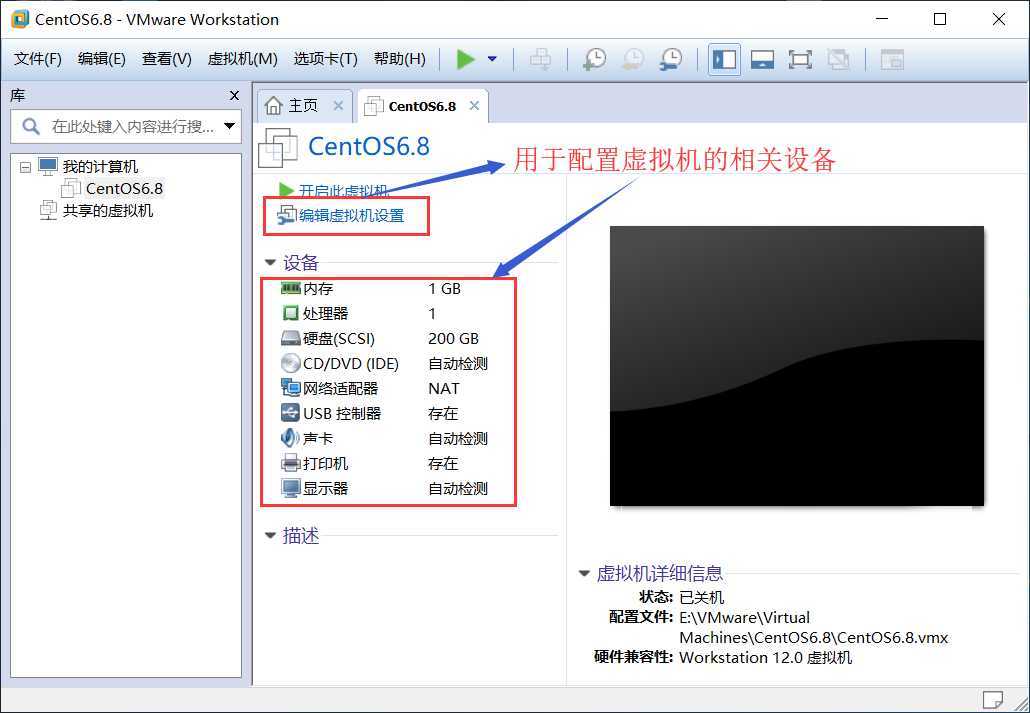This screenshot has height=713, width=1030.
Task: Click the revert to snapshot toolbar icon
Action: 633,59
